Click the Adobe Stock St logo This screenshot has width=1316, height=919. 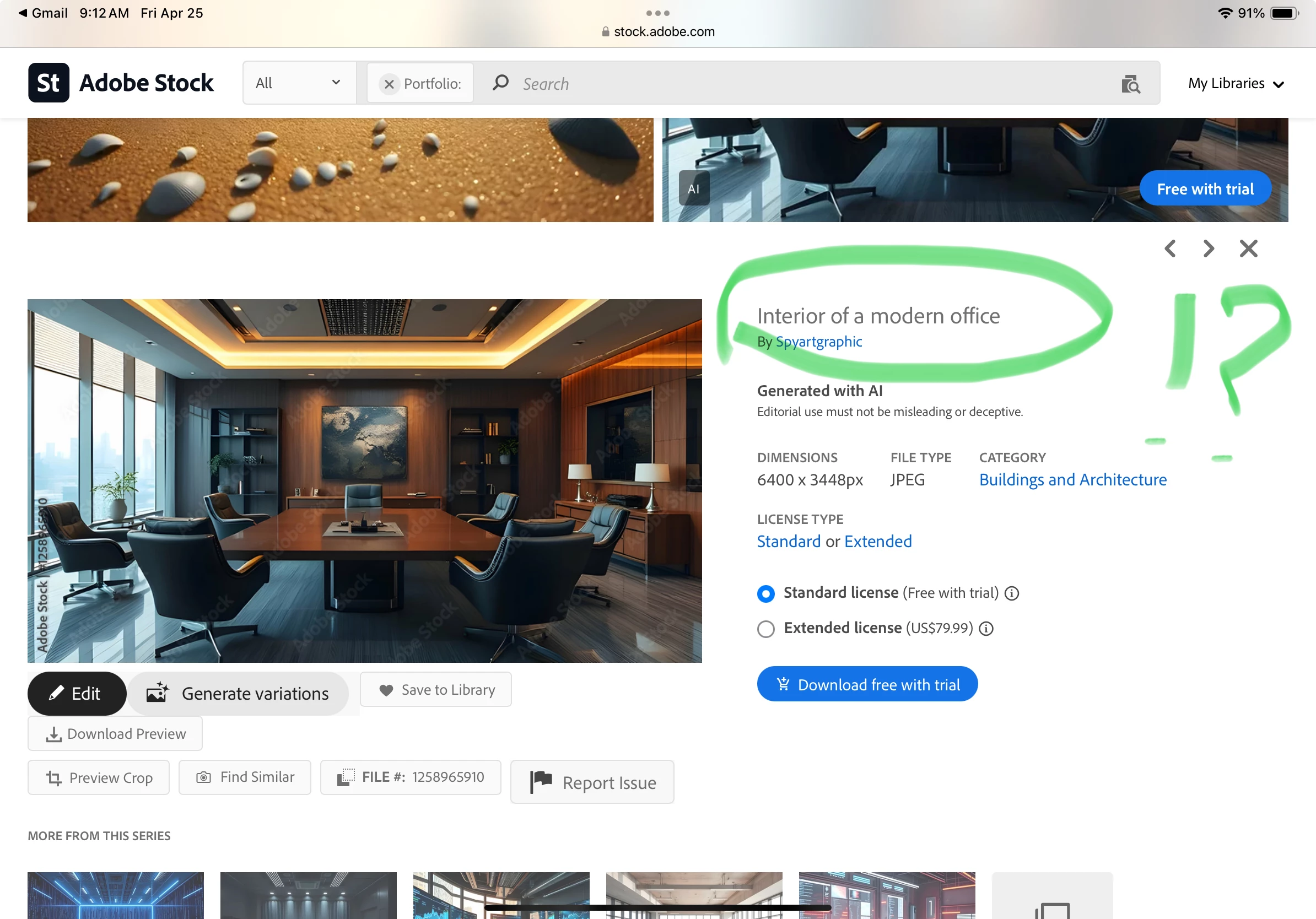pyautogui.click(x=48, y=83)
